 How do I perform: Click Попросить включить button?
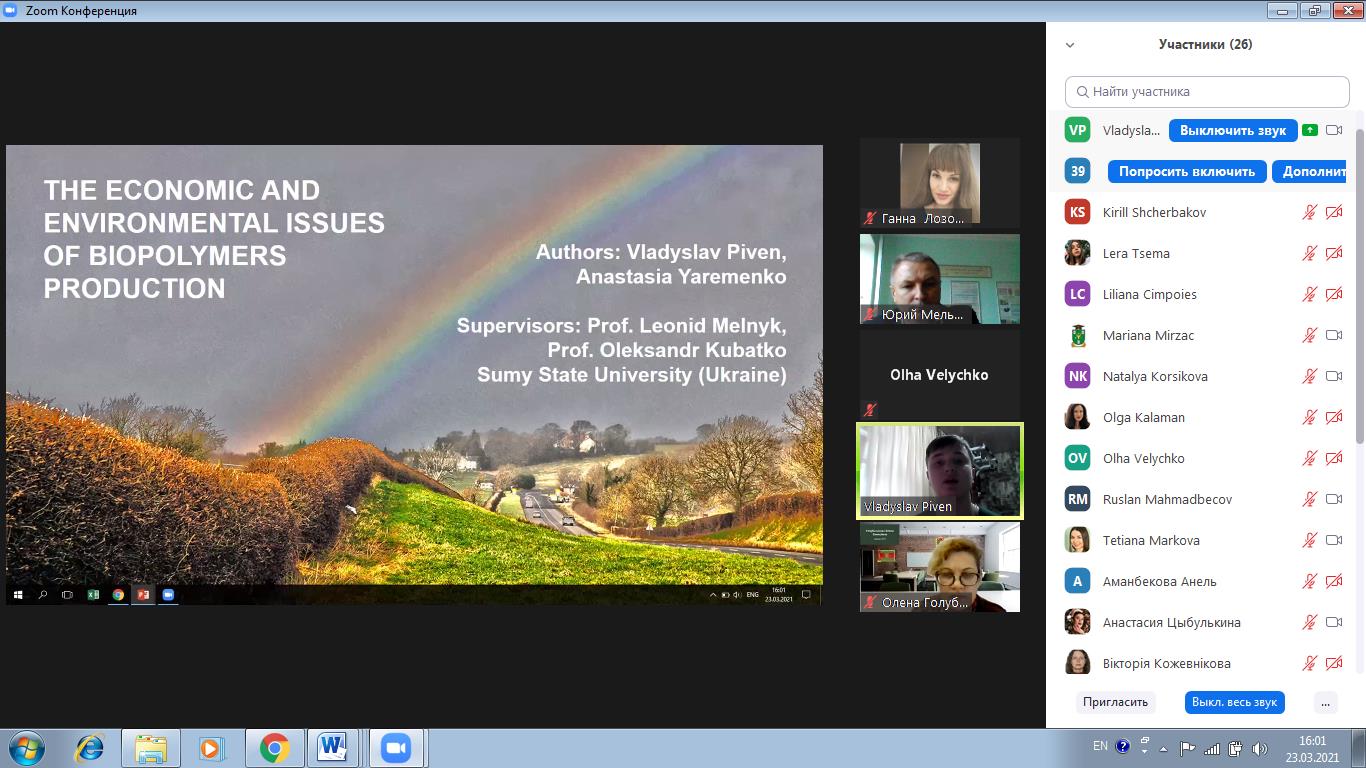[1187, 171]
